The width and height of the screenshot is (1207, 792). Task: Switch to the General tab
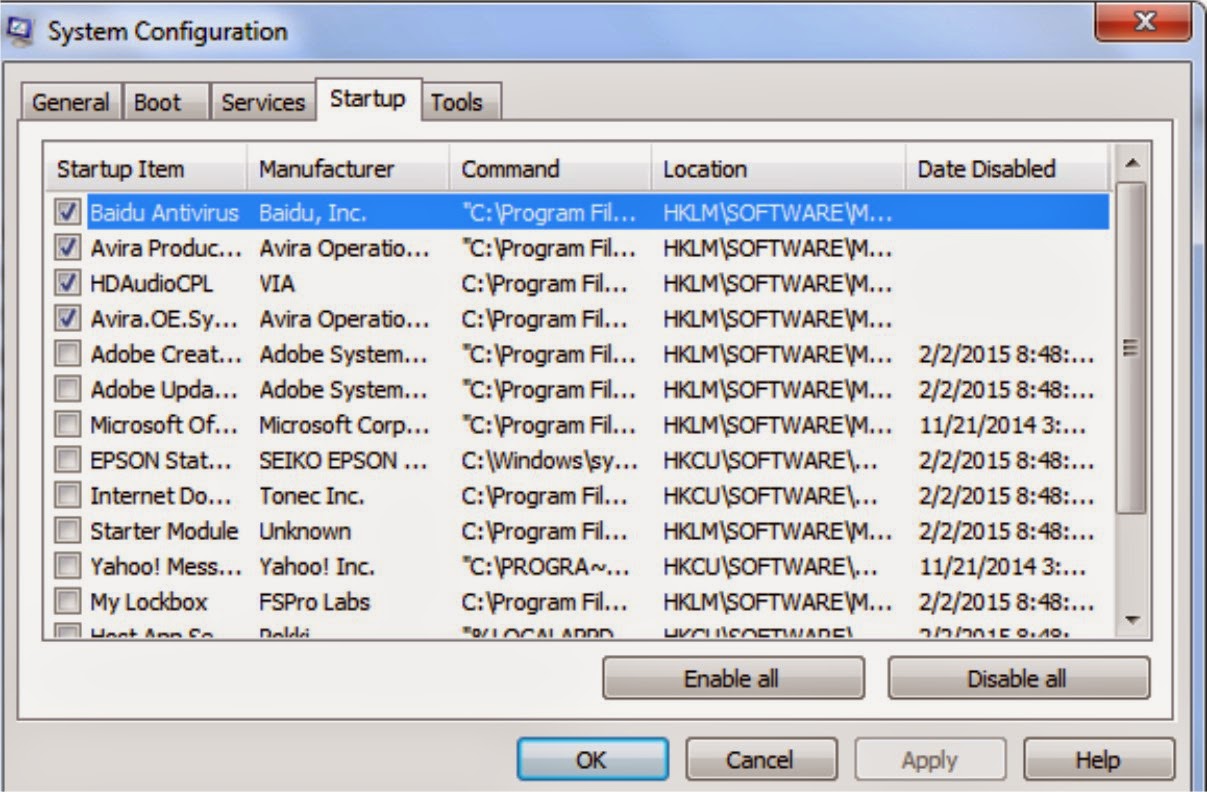point(71,102)
